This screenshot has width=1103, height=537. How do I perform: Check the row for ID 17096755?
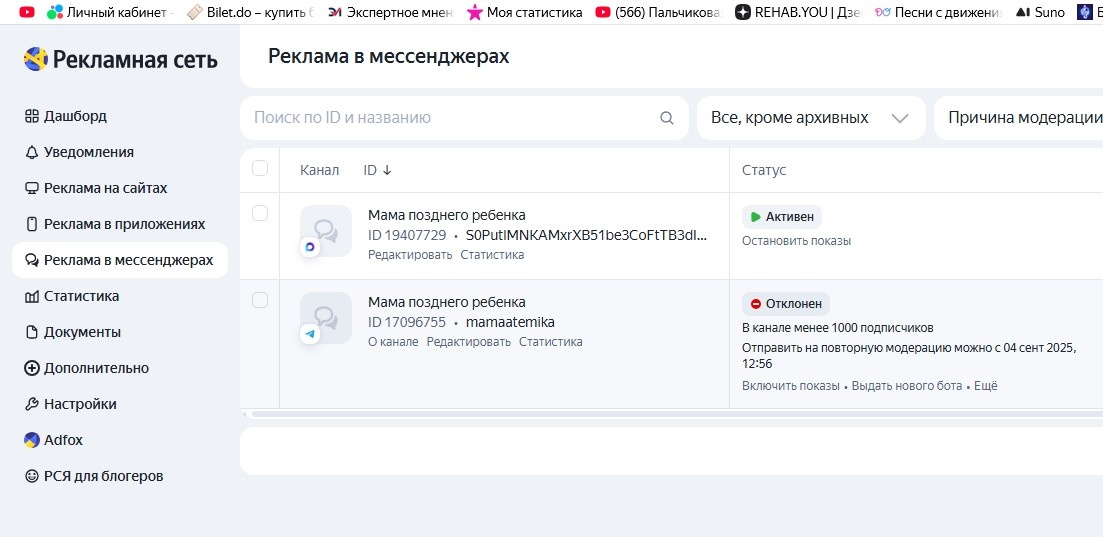(260, 301)
